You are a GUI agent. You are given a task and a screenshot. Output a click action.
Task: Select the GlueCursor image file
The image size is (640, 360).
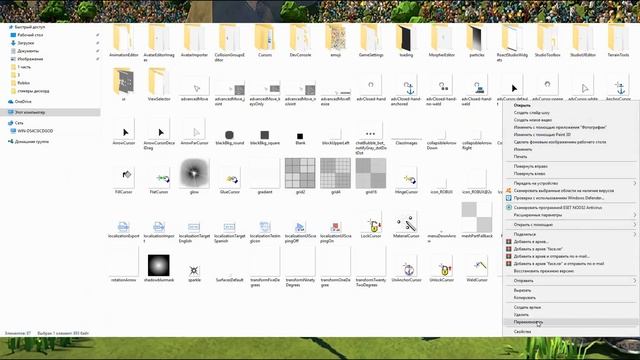click(x=229, y=179)
